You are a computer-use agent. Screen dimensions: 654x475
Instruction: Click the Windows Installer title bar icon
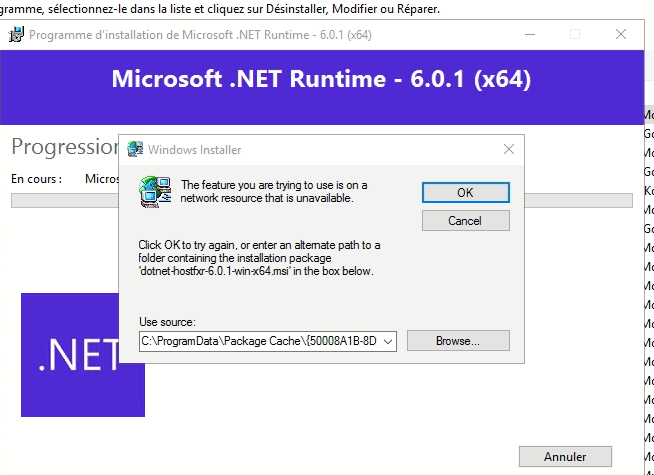(135, 149)
